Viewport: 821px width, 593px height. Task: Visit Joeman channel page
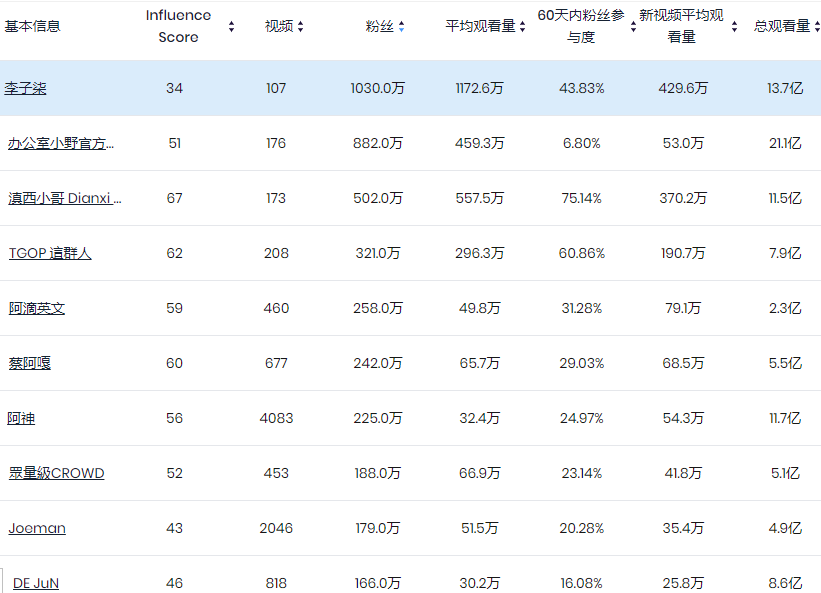click(x=37, y=528)
